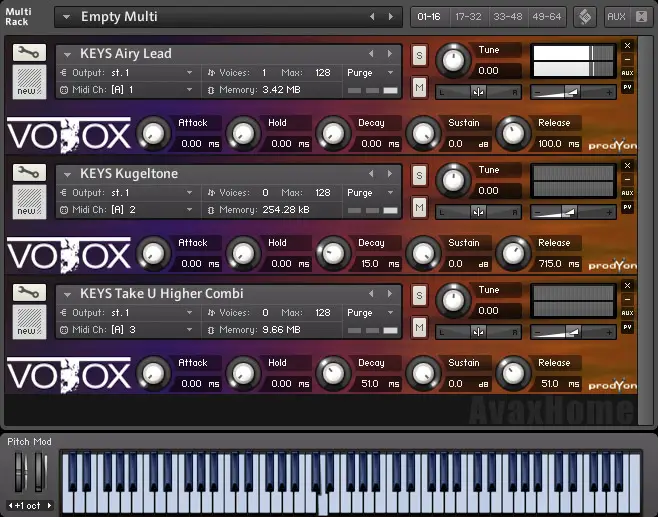Shift keyboard down one octave
The width and height of the screenshot is (658, 517).
tap(10, 506)
